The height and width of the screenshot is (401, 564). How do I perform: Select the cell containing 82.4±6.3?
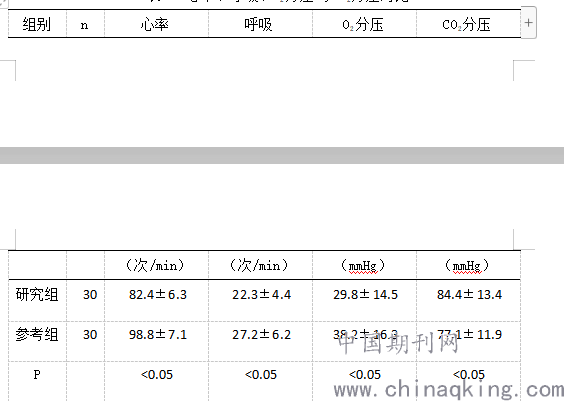pyautogui.click(x=156, y=300)
